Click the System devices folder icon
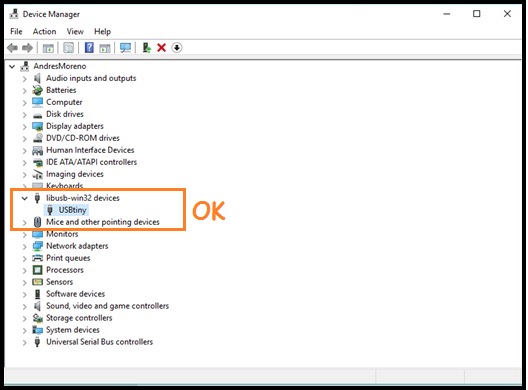The height and width of the screenshot is (390, 528). [x=37, y=330]
